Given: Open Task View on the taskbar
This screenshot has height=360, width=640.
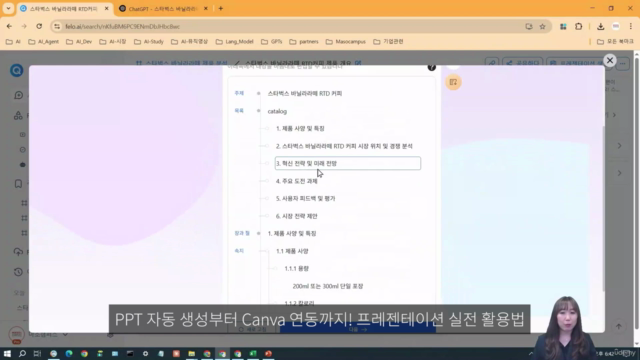Looking at the screenshot, I should click(x=37, y=353).
